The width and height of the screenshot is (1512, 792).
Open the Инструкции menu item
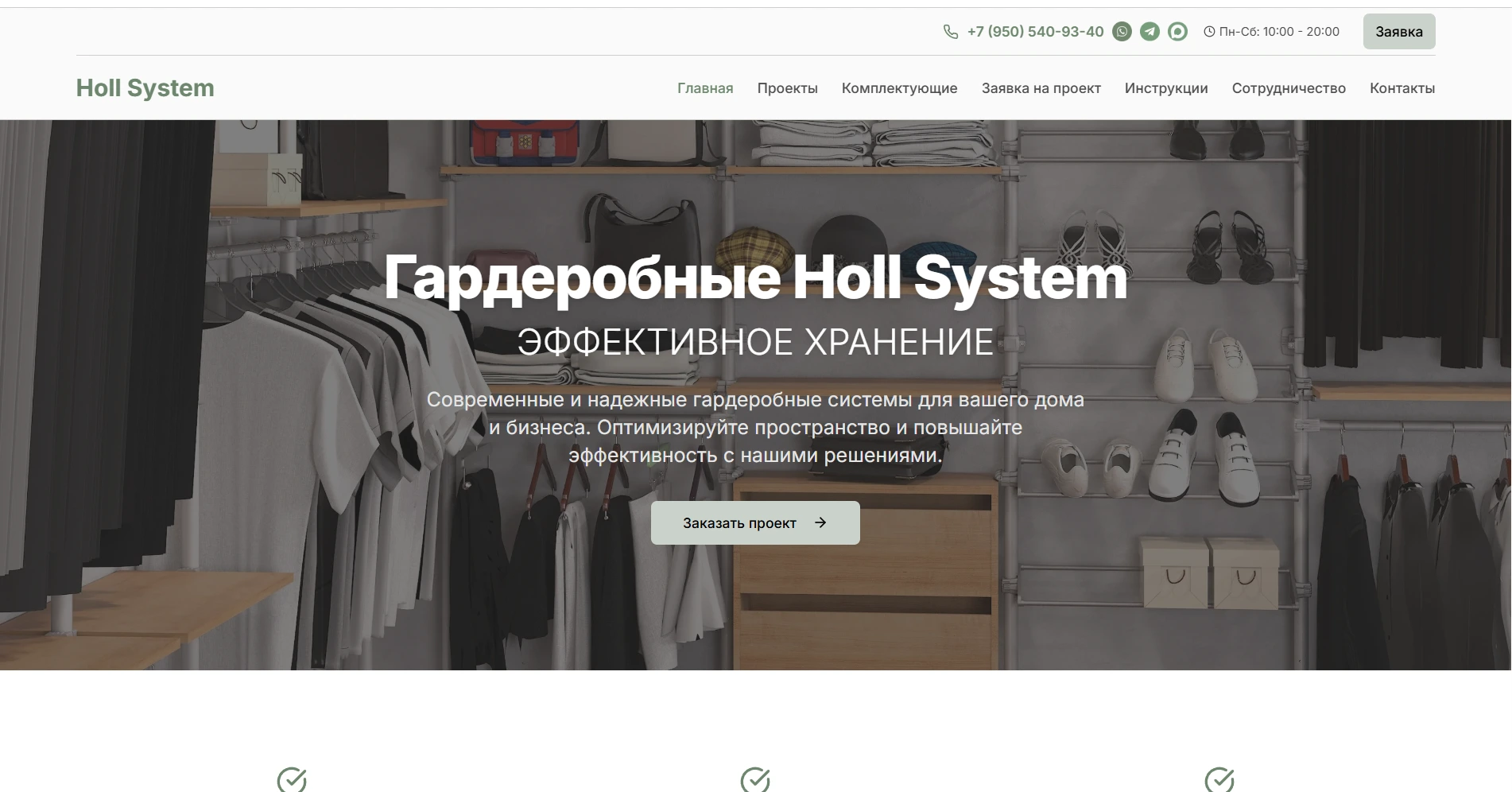[1166, 88]
